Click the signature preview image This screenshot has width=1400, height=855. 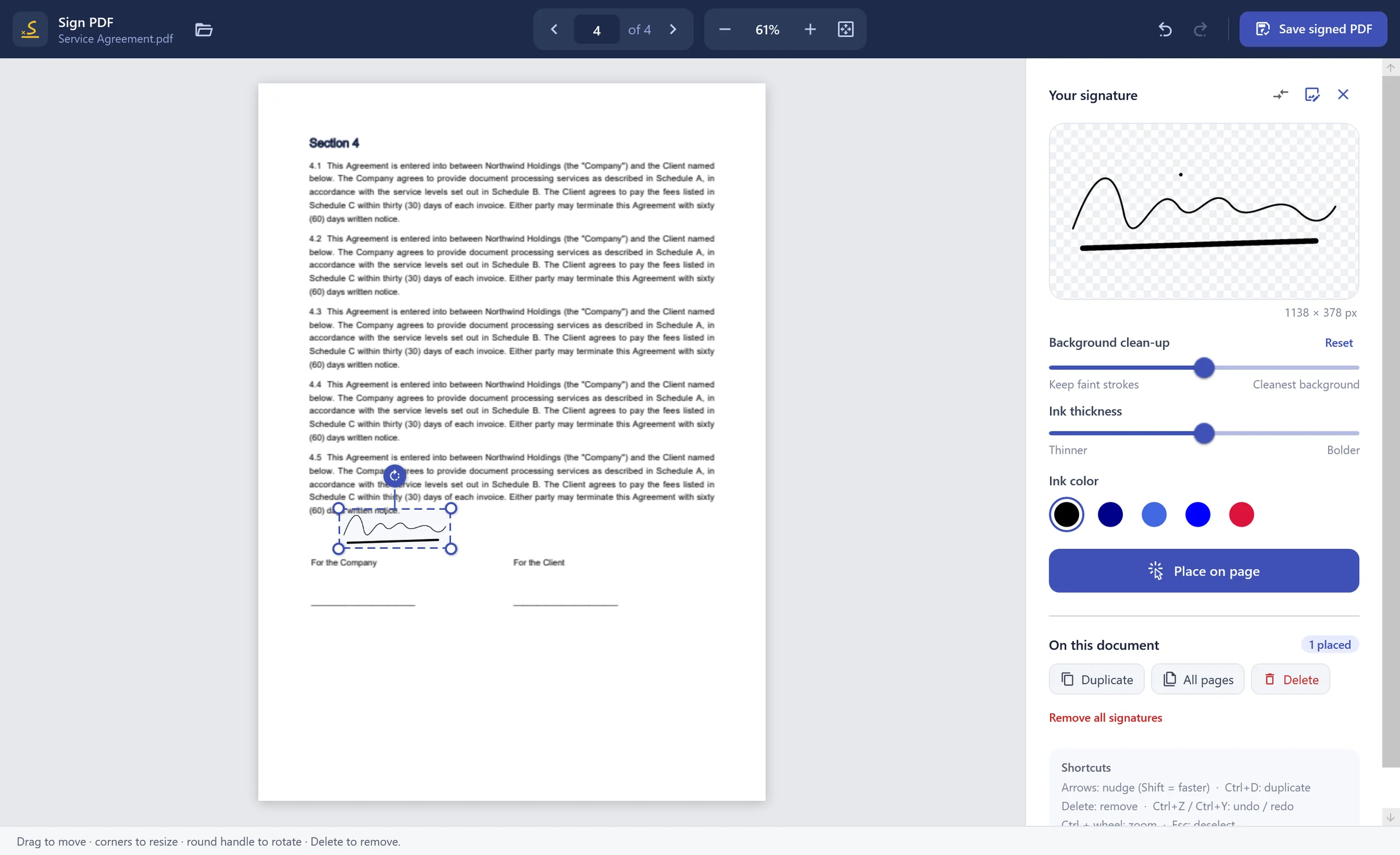pos(1204,211)
